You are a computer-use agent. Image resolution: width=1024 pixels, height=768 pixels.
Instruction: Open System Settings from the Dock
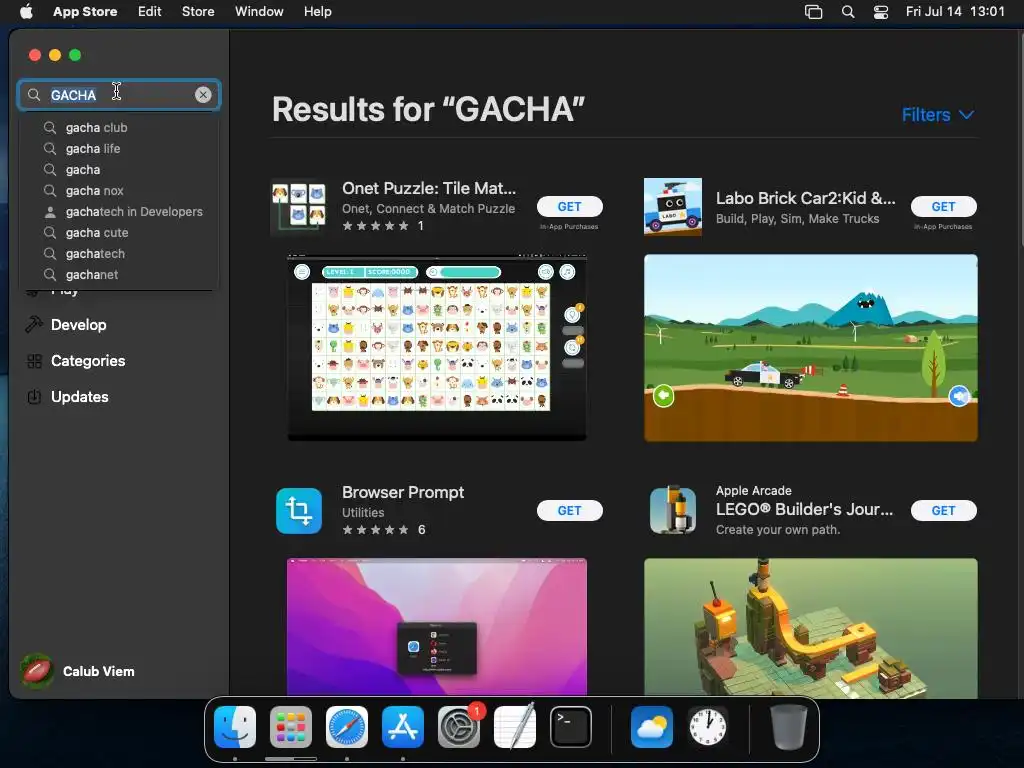point(459,727)
